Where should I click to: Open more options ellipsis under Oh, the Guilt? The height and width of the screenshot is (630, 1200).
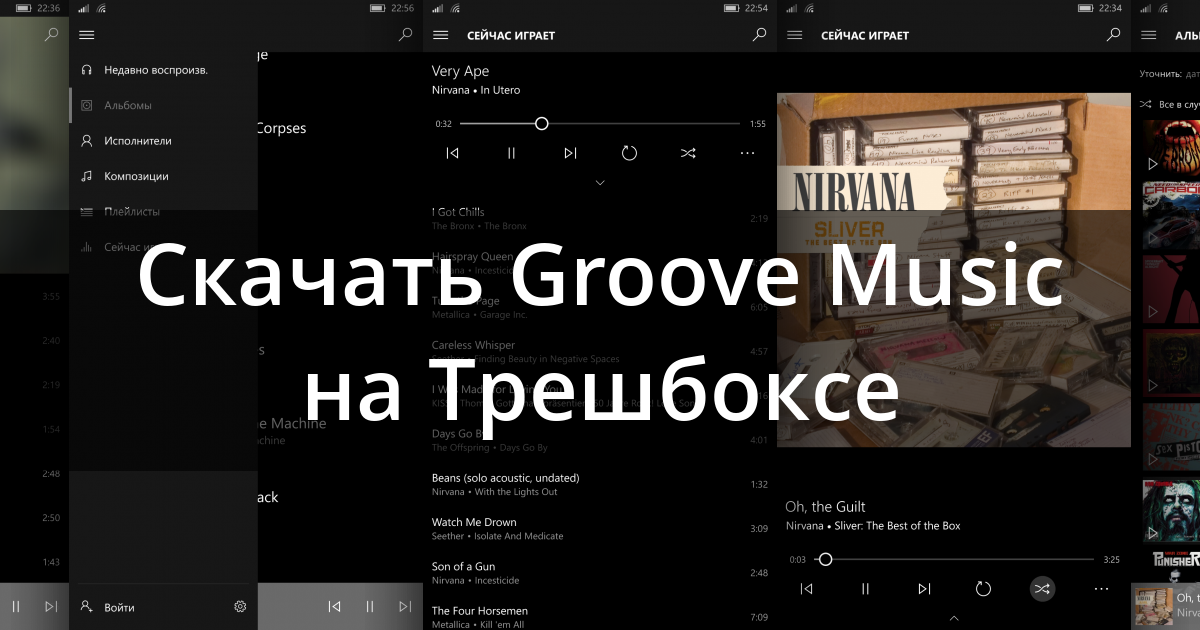point(1101,589)
